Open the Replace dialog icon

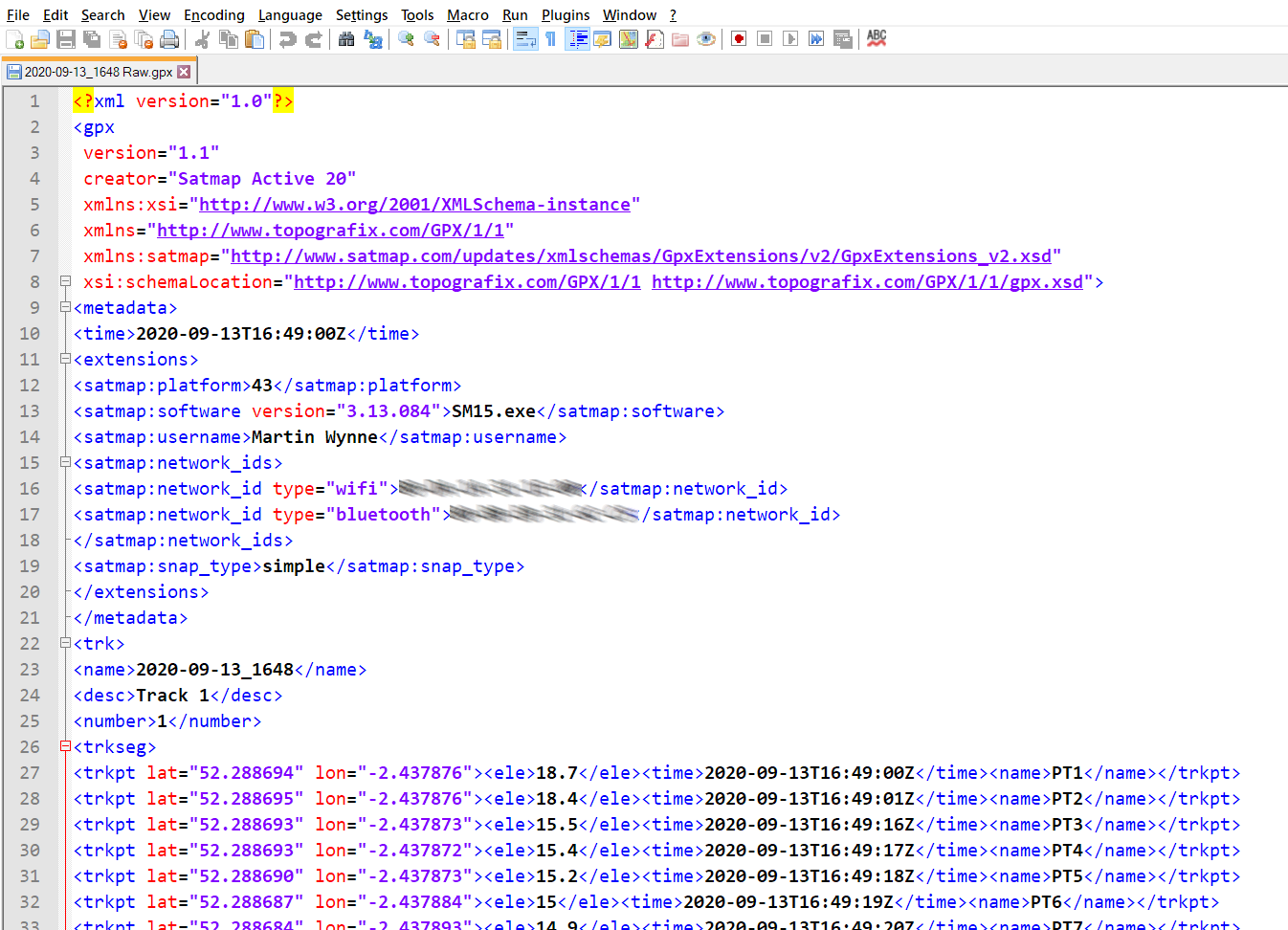point(373,39)
